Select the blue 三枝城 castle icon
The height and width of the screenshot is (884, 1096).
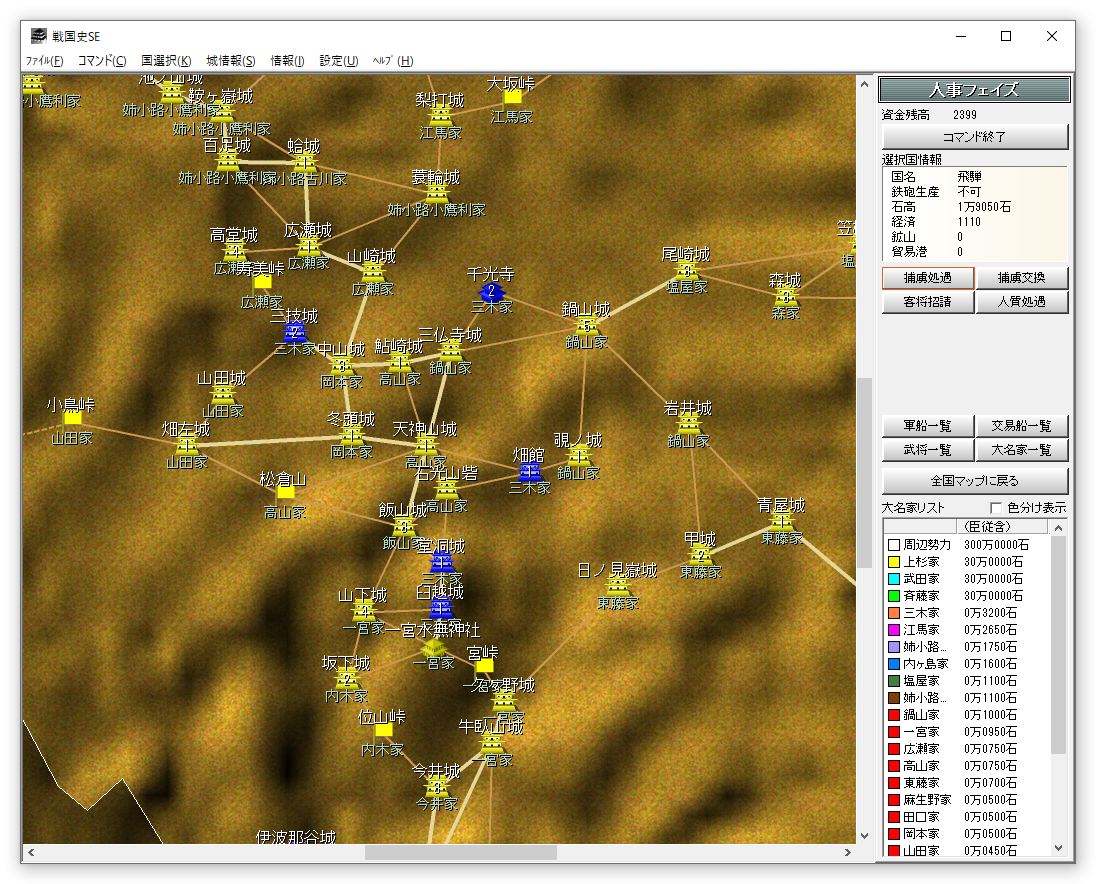(294, 333)
